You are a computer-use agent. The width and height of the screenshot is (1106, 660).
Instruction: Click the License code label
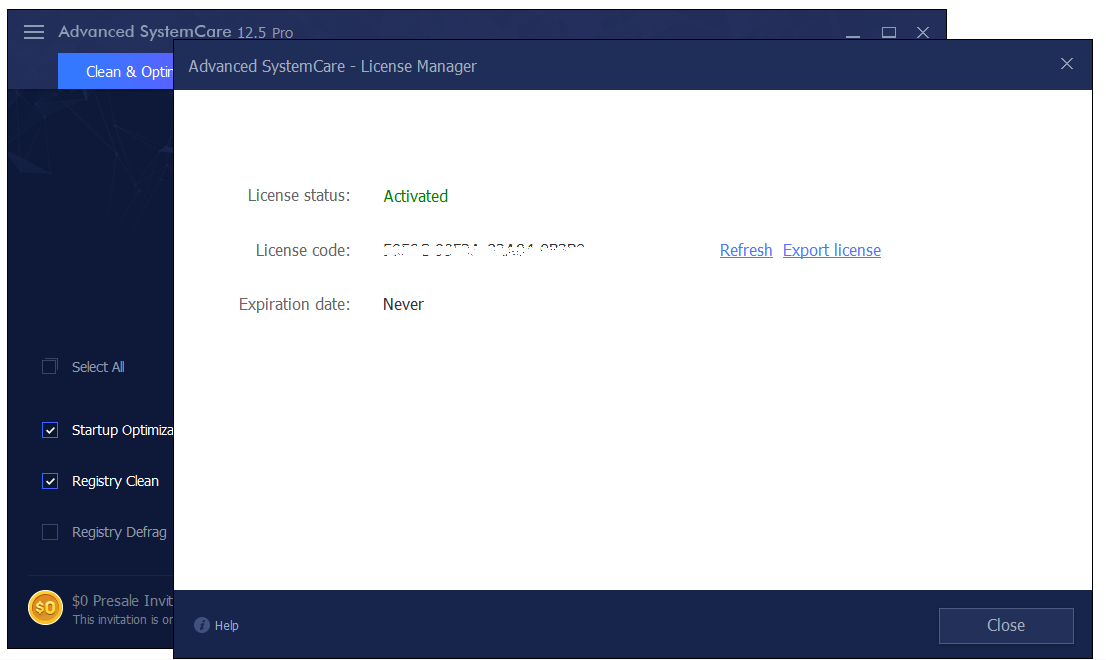tap(303, 250)
